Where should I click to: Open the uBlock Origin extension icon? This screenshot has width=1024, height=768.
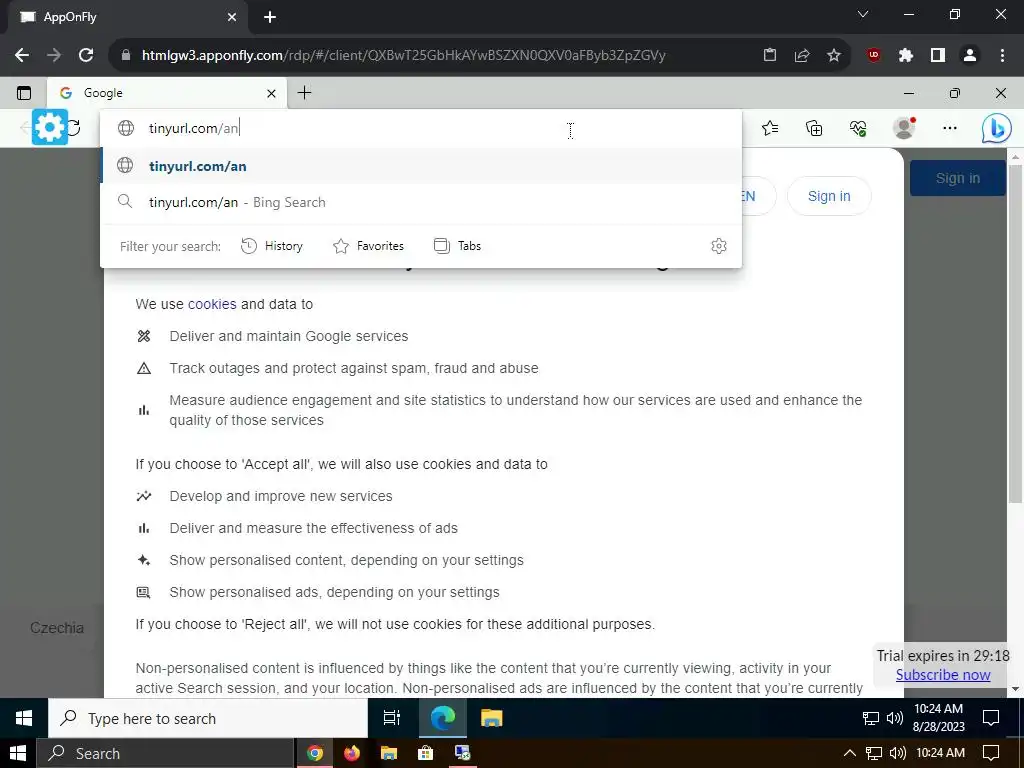tap(873, 56)
